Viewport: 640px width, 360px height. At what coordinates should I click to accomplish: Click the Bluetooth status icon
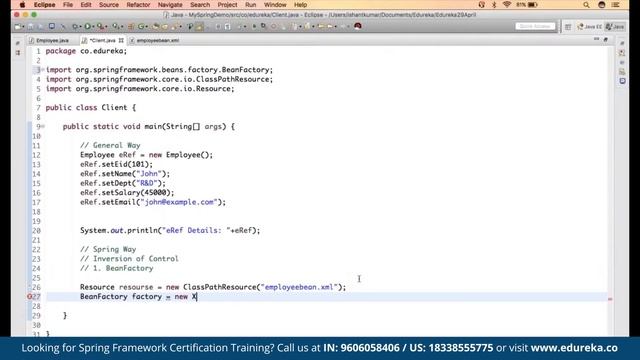click(493, 5)
